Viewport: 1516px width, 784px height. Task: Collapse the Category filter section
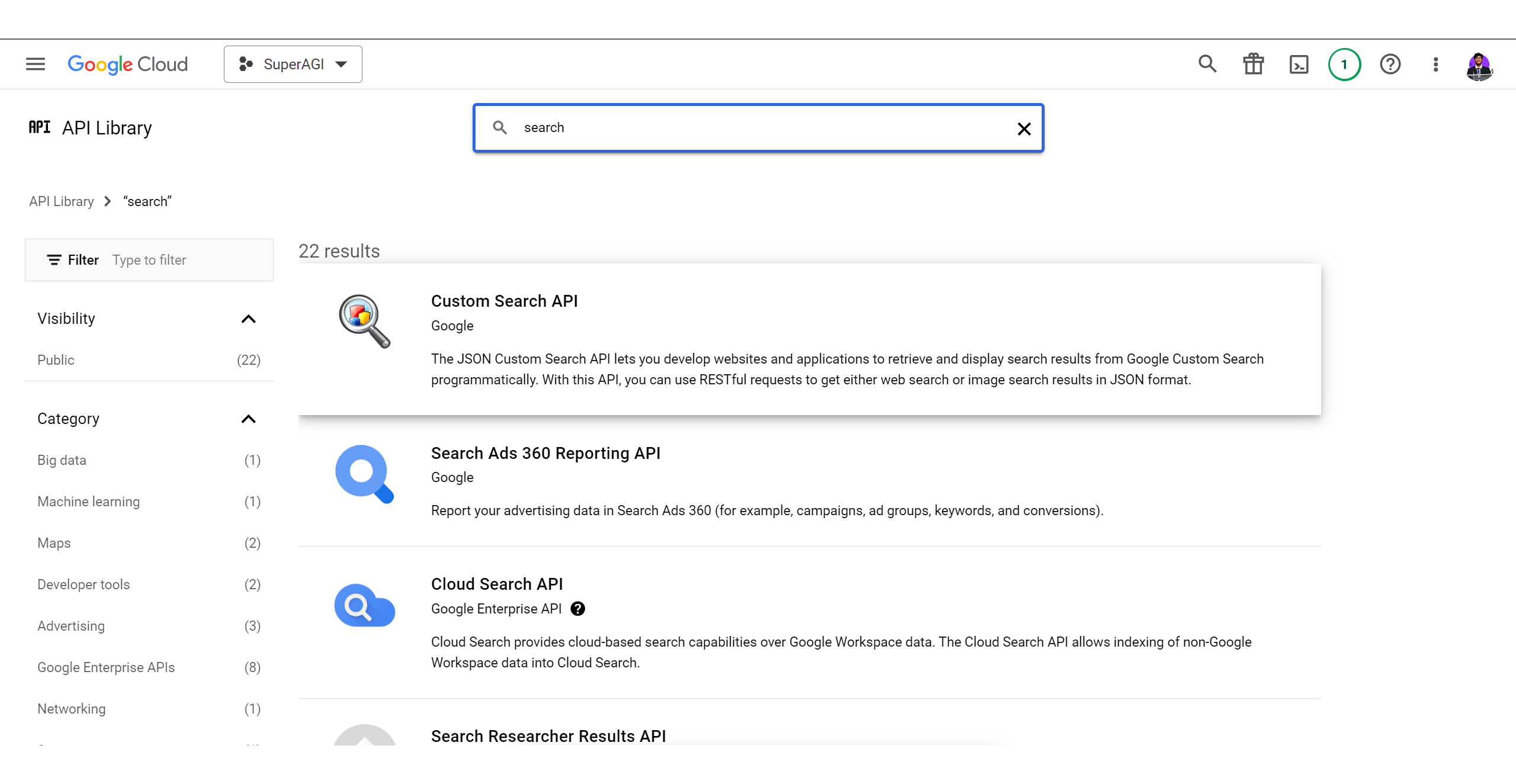(x=249, y=419)
